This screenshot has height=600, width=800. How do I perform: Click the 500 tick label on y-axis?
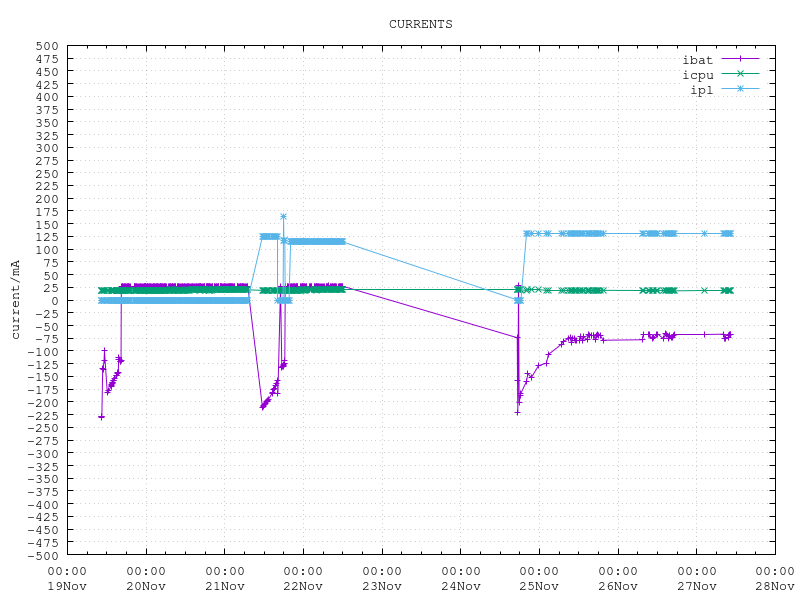[46, 46]
